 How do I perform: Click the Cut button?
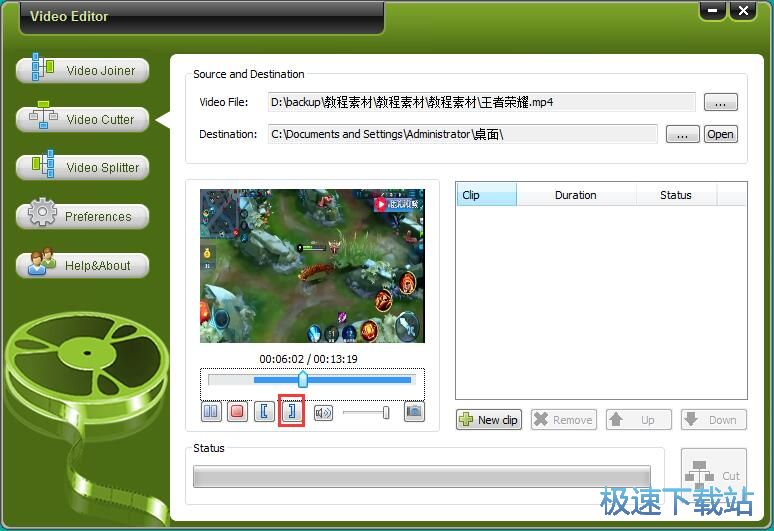[714, 474]
